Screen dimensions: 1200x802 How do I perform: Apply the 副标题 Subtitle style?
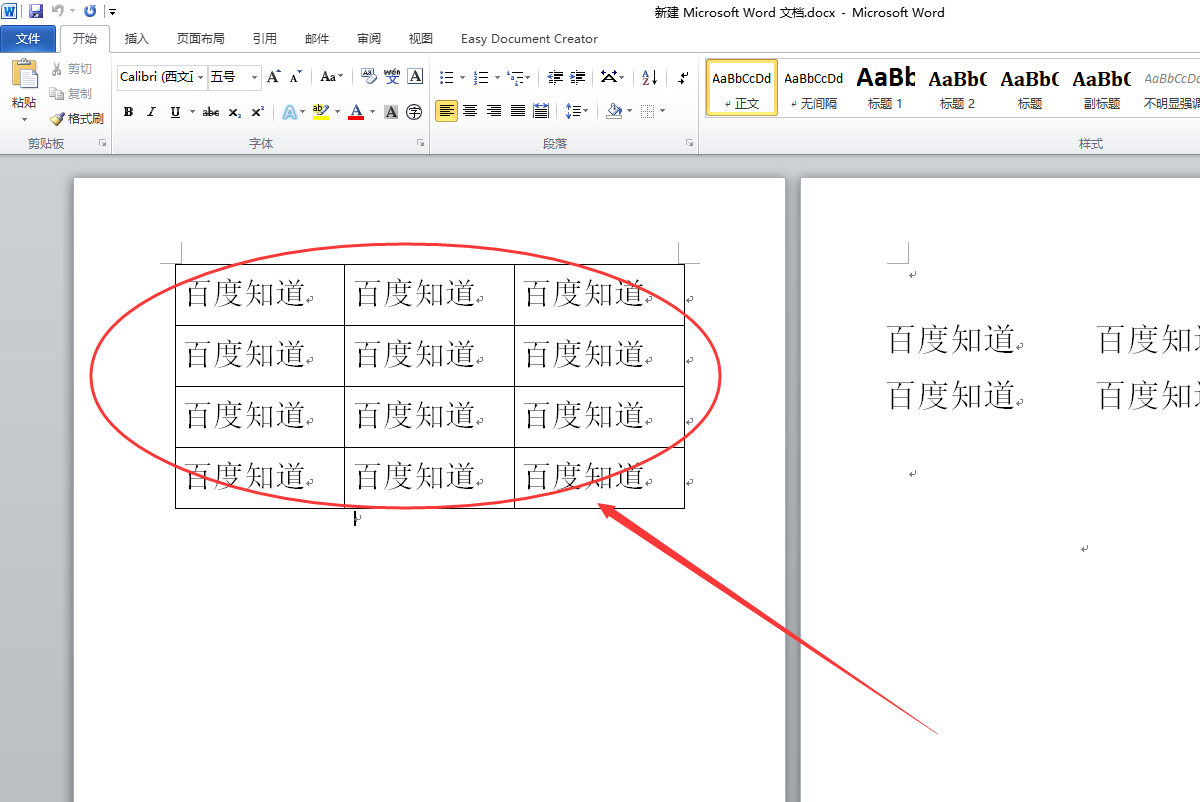coord(1101,88)
